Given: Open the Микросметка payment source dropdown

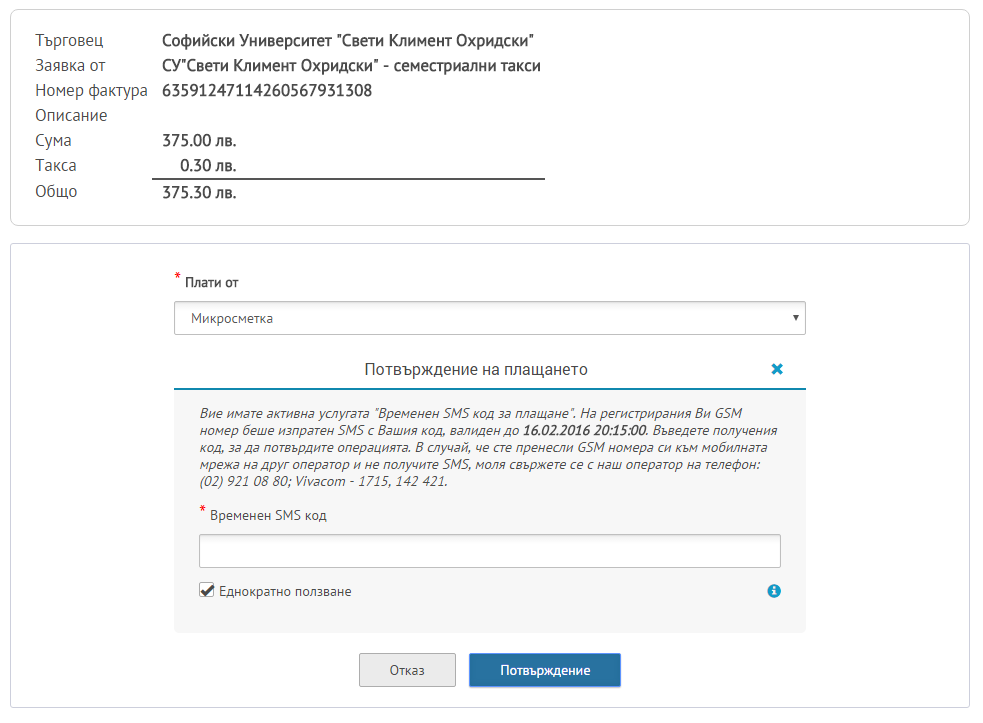Looking at the screenshot, I should [x=490, y=318].
